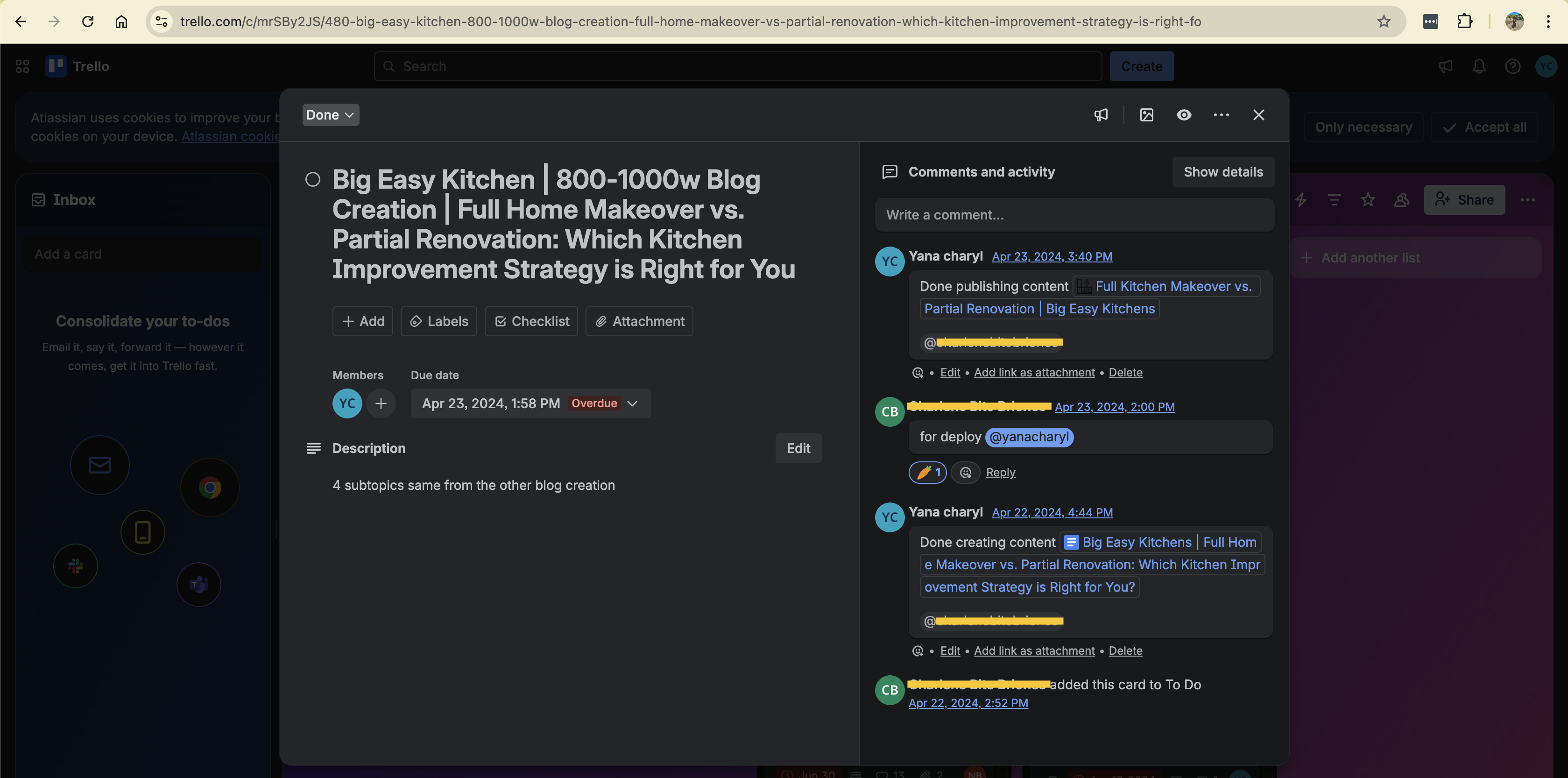This screenshot has width=1568, height=778.
Task: Close the card dialog
Action: pos(1259,115)
